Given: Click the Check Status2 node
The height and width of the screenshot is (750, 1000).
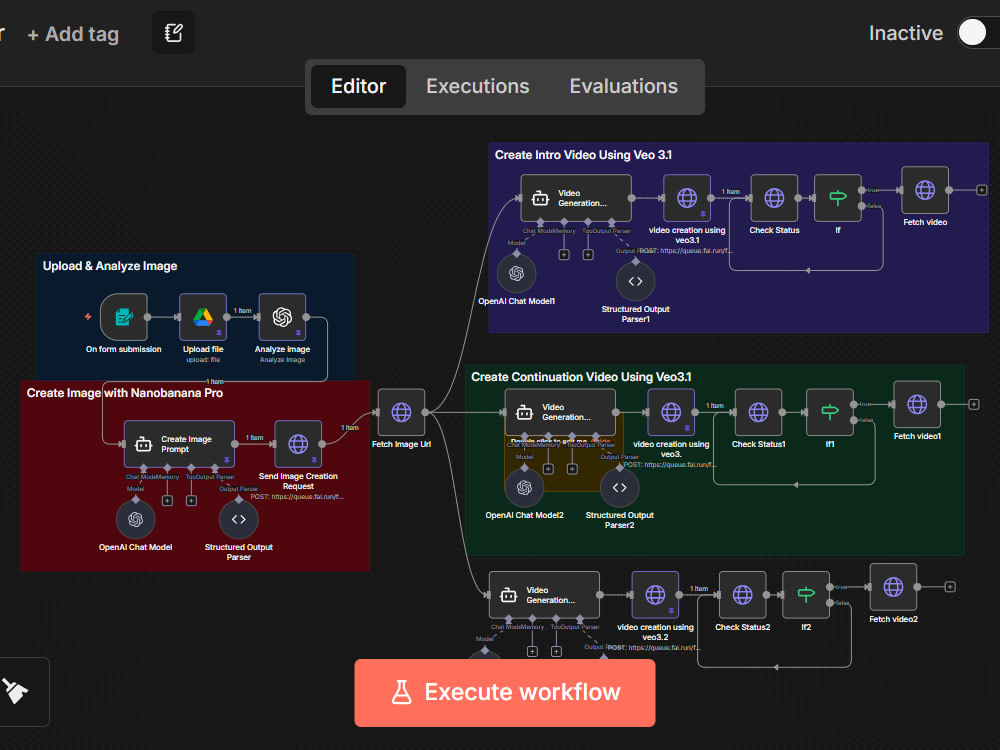Looking at the screenshot, I should click(742, 595).
